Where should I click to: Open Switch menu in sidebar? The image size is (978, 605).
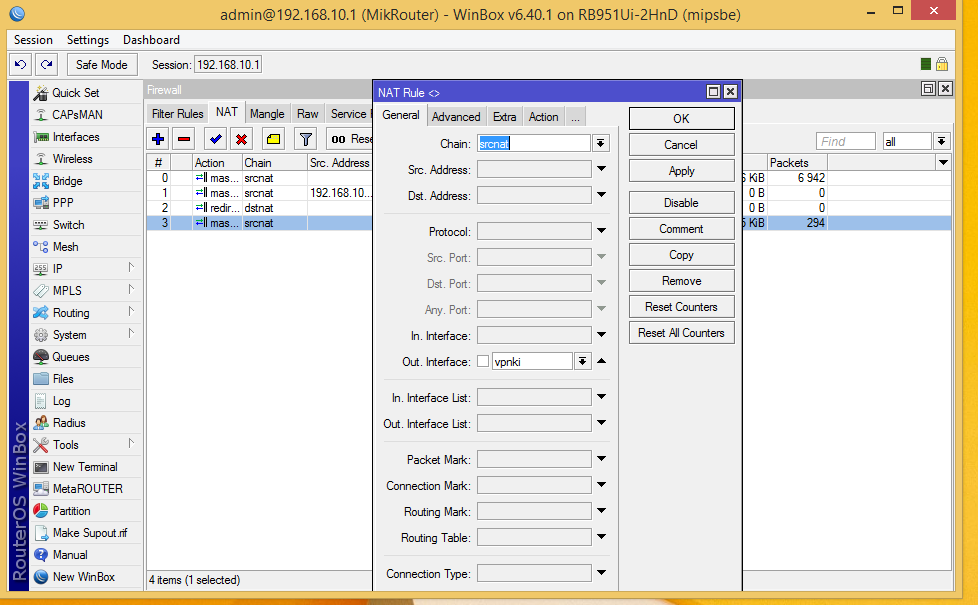69,225
